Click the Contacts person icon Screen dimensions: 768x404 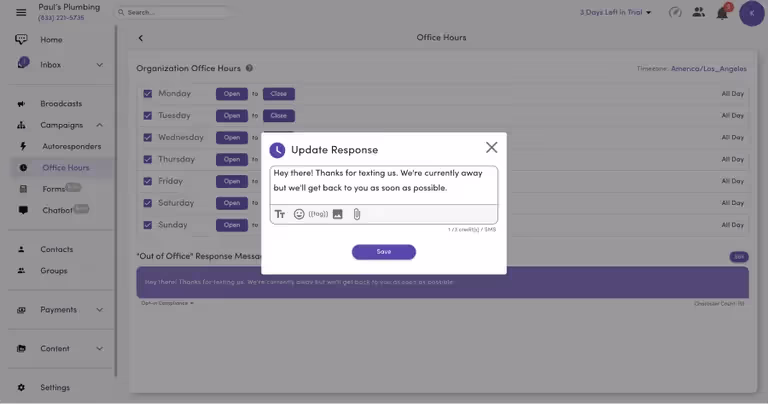(21, 249)
